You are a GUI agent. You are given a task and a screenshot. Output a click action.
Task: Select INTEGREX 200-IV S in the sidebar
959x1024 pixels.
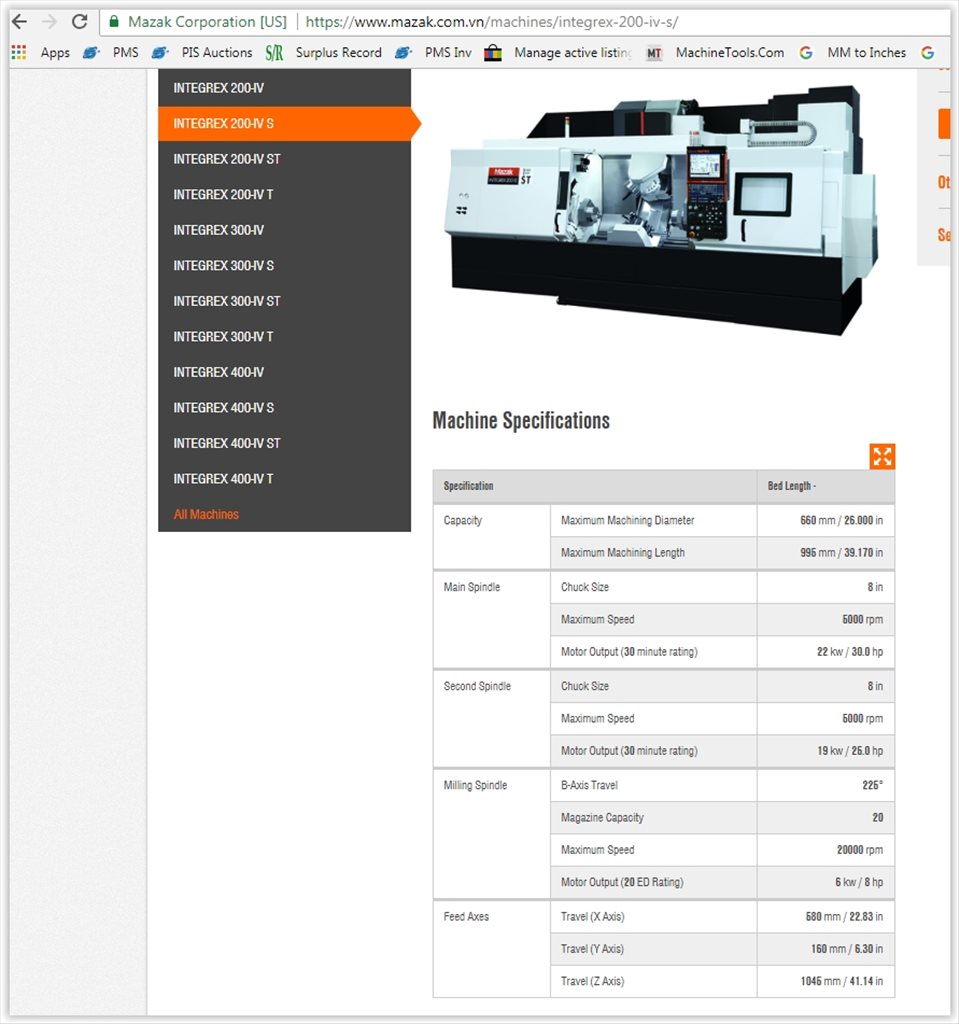(x=284, y=123)
